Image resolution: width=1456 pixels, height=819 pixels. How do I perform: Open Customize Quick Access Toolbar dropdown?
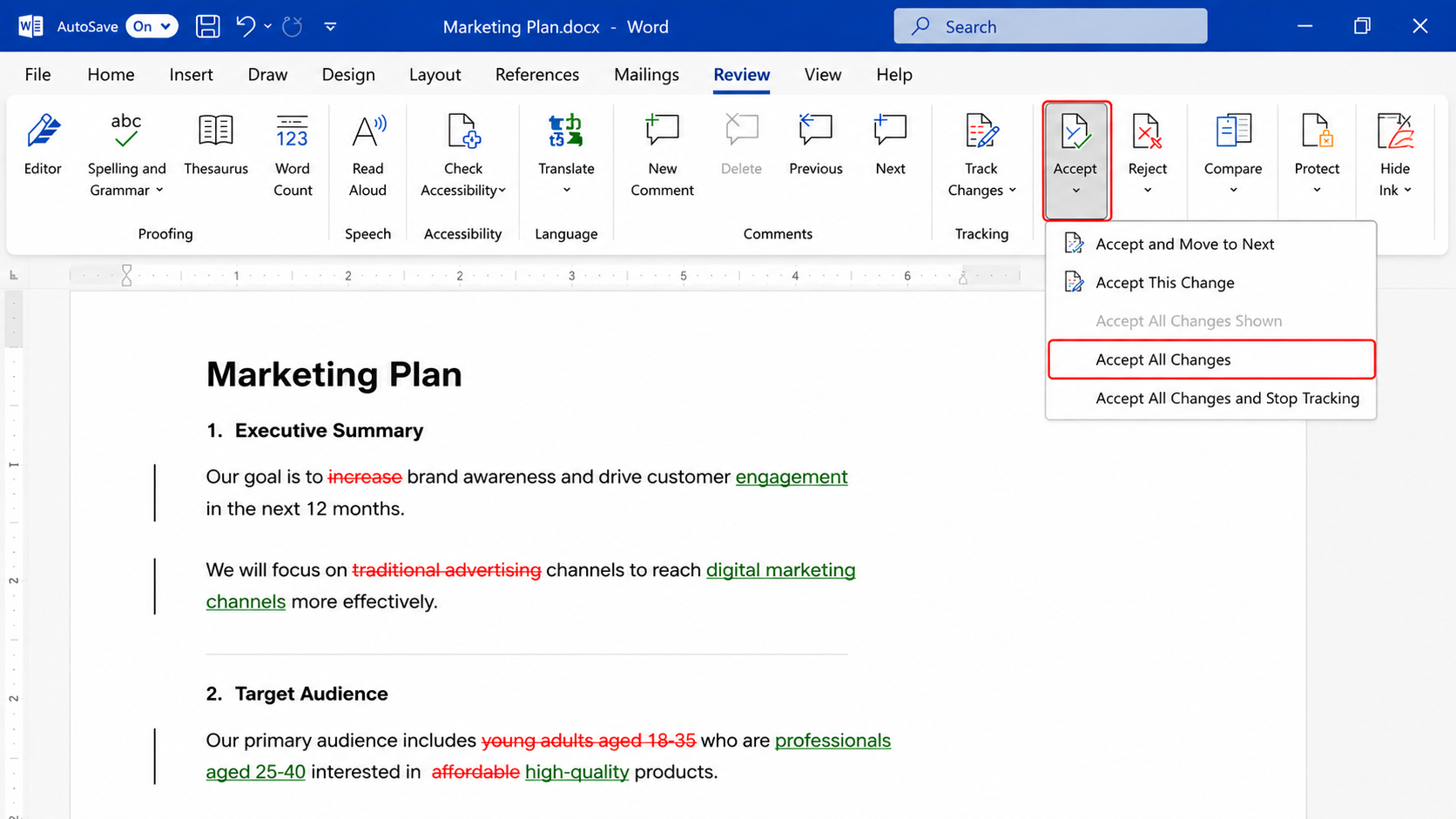click(x=330, y=26)
